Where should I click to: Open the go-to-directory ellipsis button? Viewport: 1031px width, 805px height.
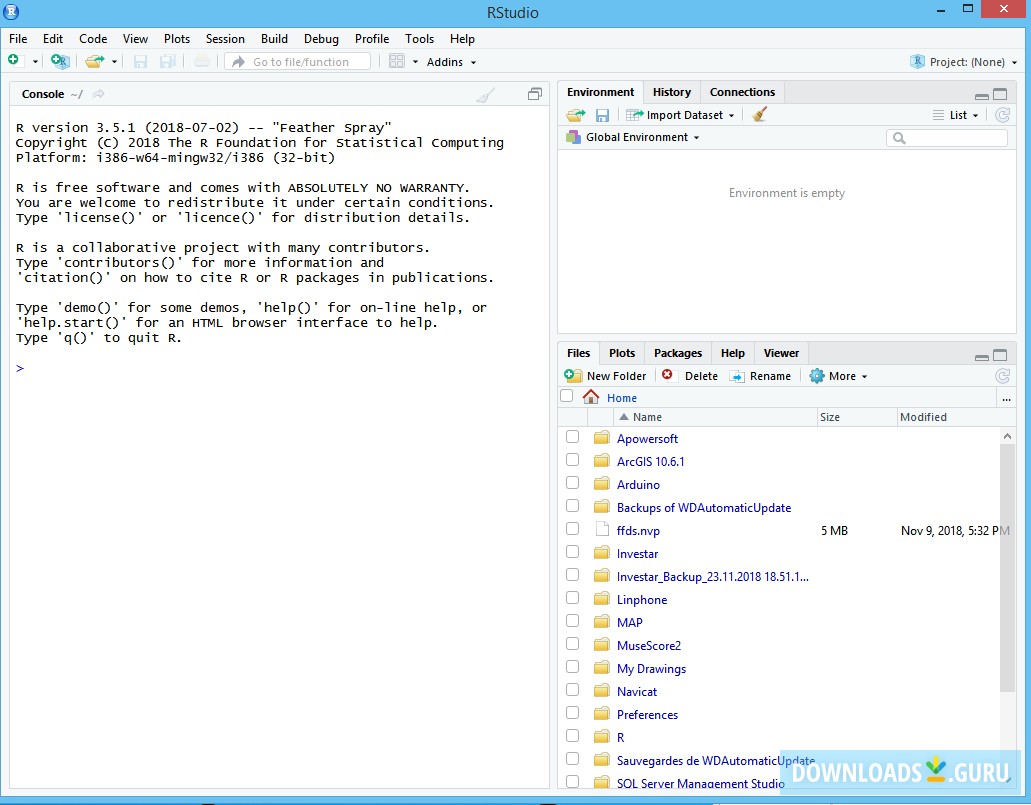tap(1006, 398)
